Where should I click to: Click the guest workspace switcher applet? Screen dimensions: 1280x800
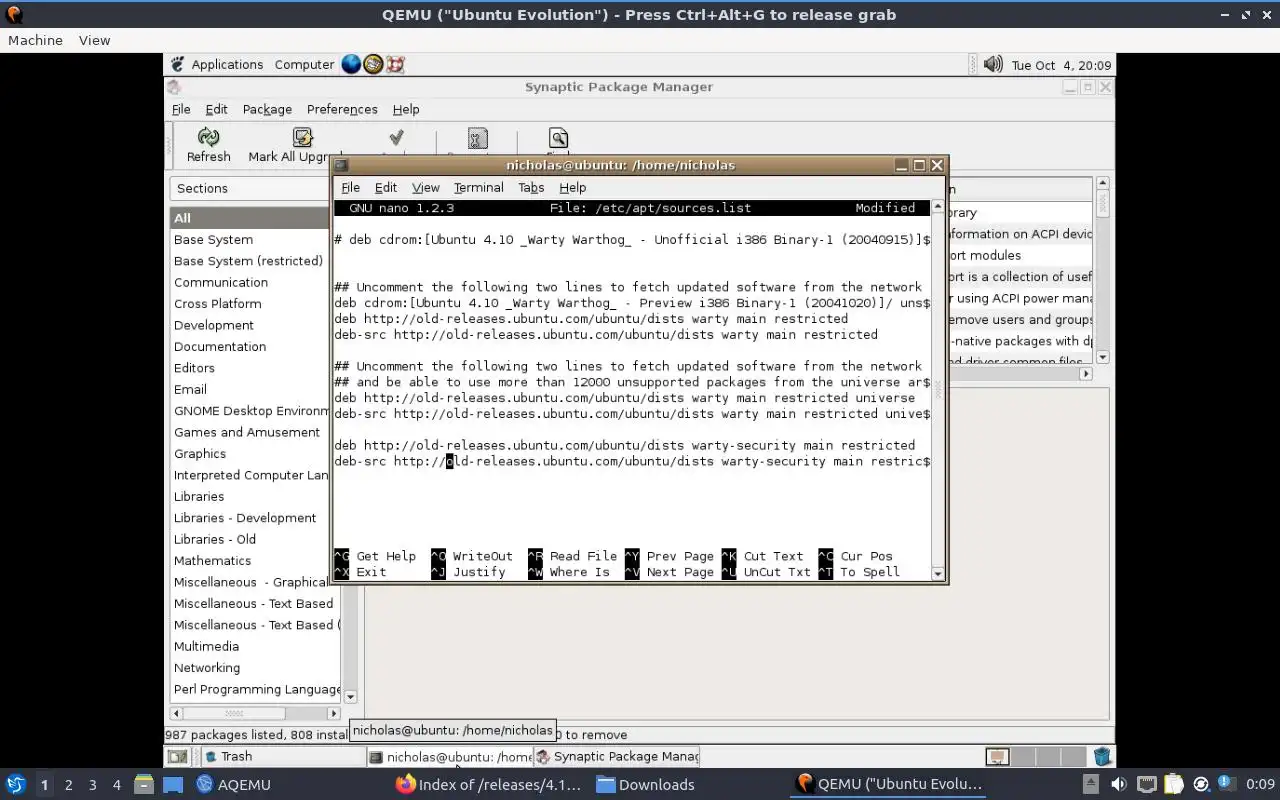click(x=1035, y=757)
